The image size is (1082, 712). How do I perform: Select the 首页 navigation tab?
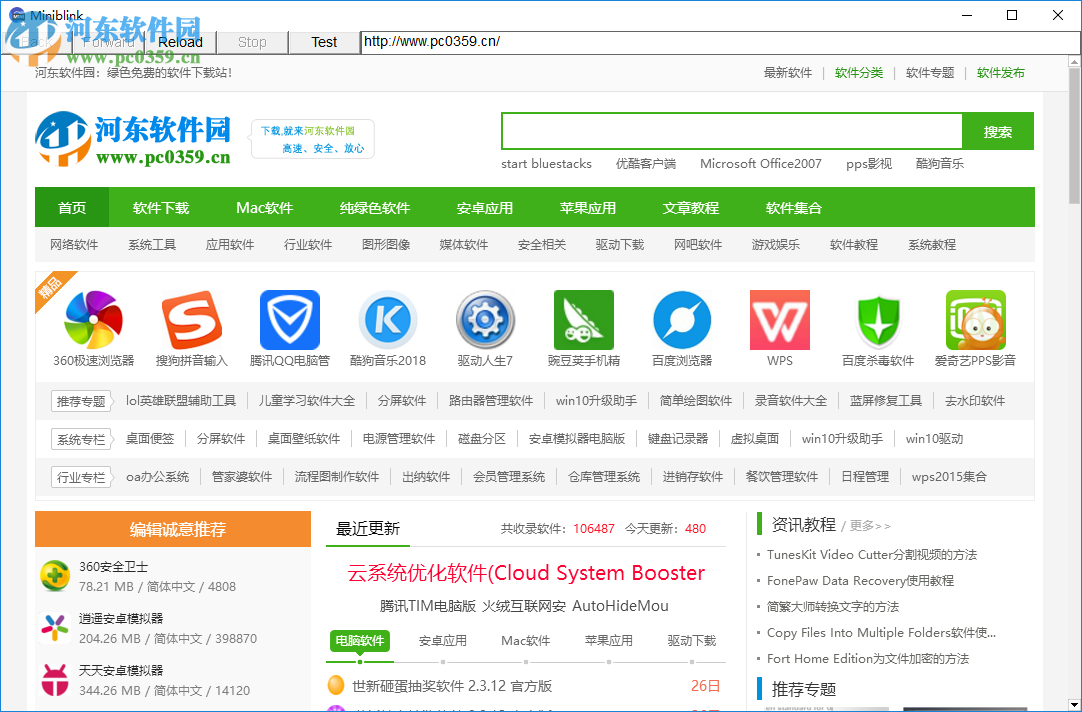72,208
